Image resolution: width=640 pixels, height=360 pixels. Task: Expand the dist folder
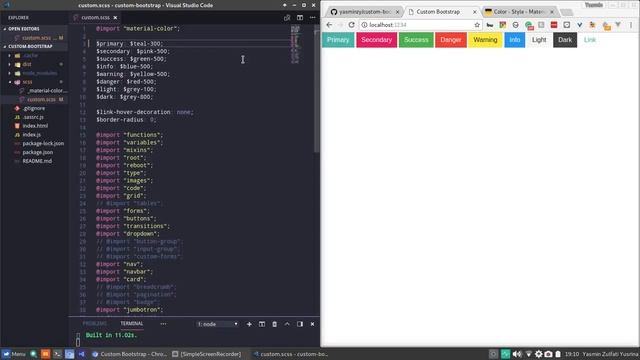27,64
